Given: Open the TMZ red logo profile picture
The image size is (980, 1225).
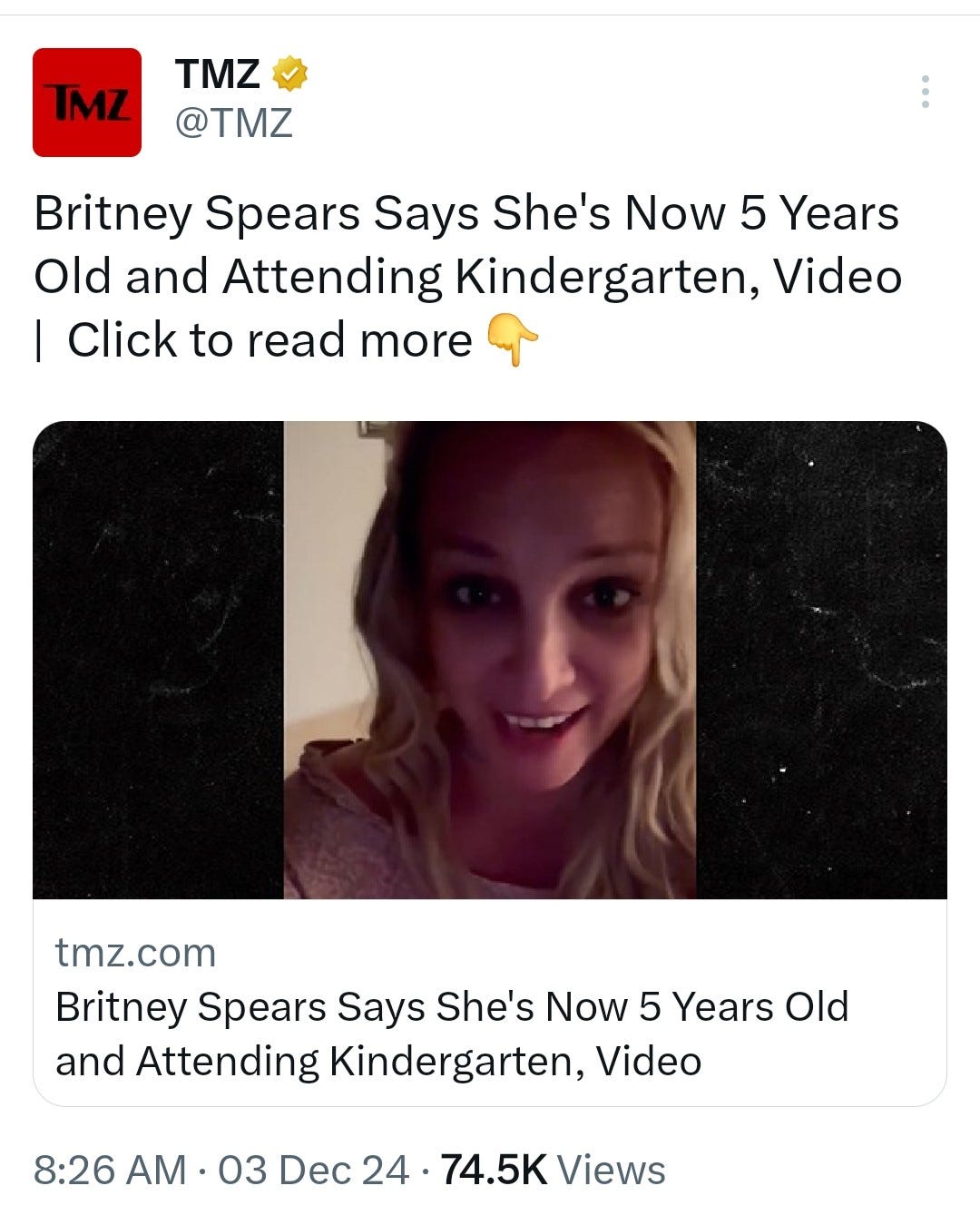Looking at the screenshot, I should coord(87,103).
